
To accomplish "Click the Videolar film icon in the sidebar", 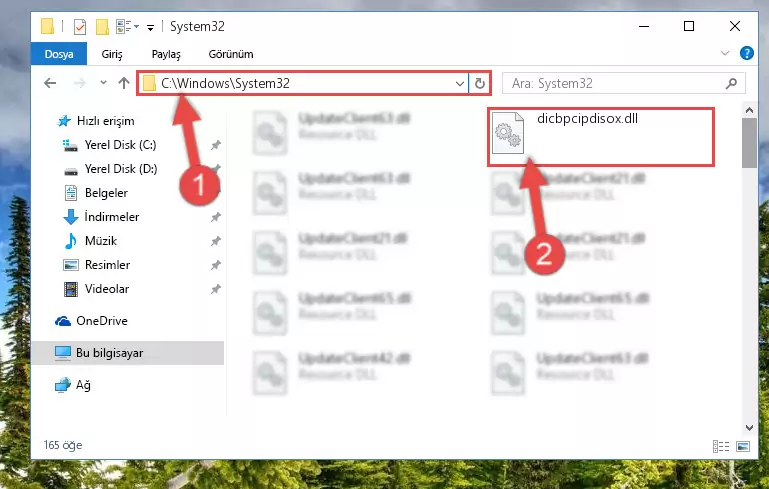I will pos(71,289).
